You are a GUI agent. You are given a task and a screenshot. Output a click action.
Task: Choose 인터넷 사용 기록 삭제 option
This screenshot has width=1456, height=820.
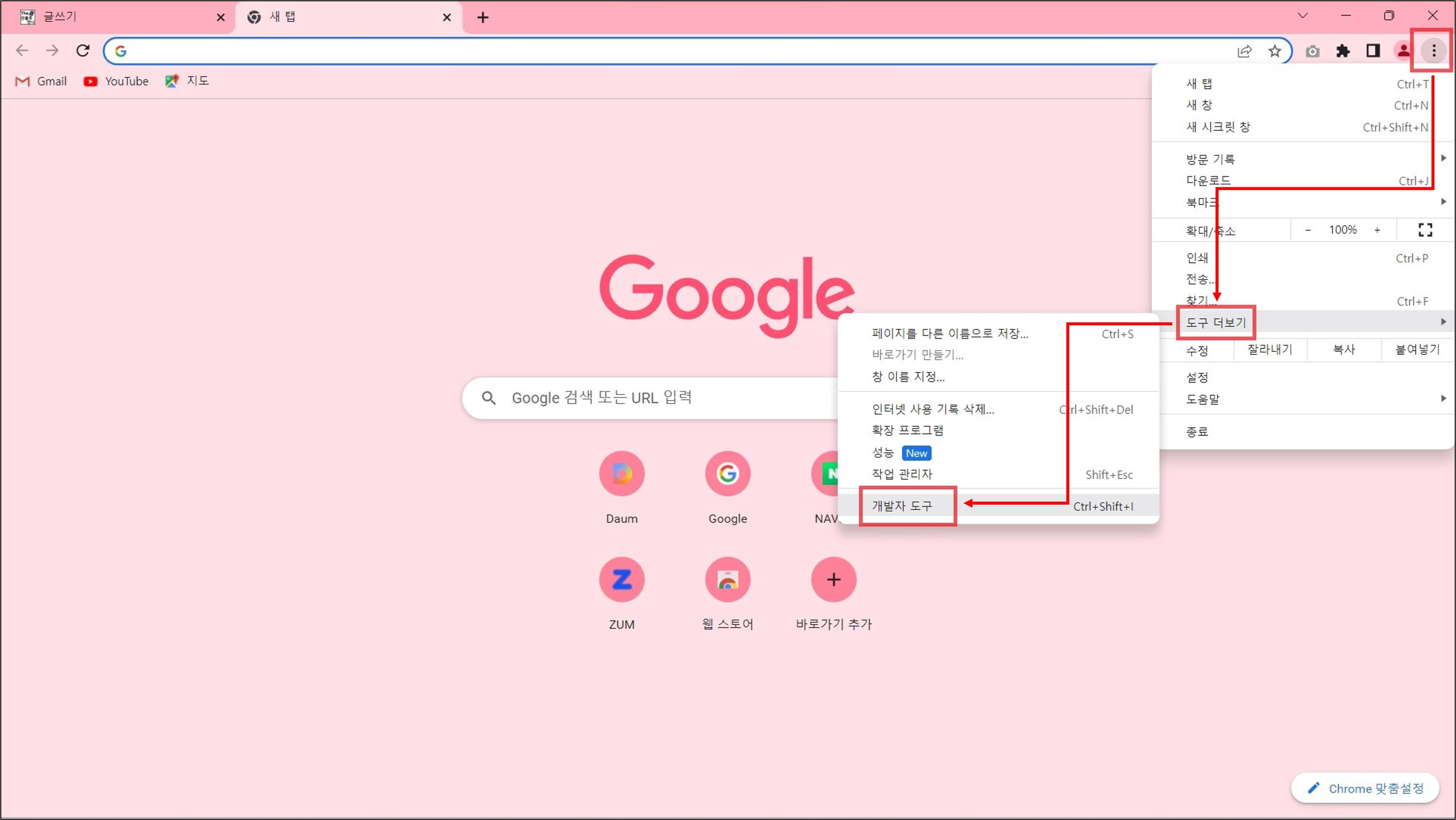click(x=933, y=409)
